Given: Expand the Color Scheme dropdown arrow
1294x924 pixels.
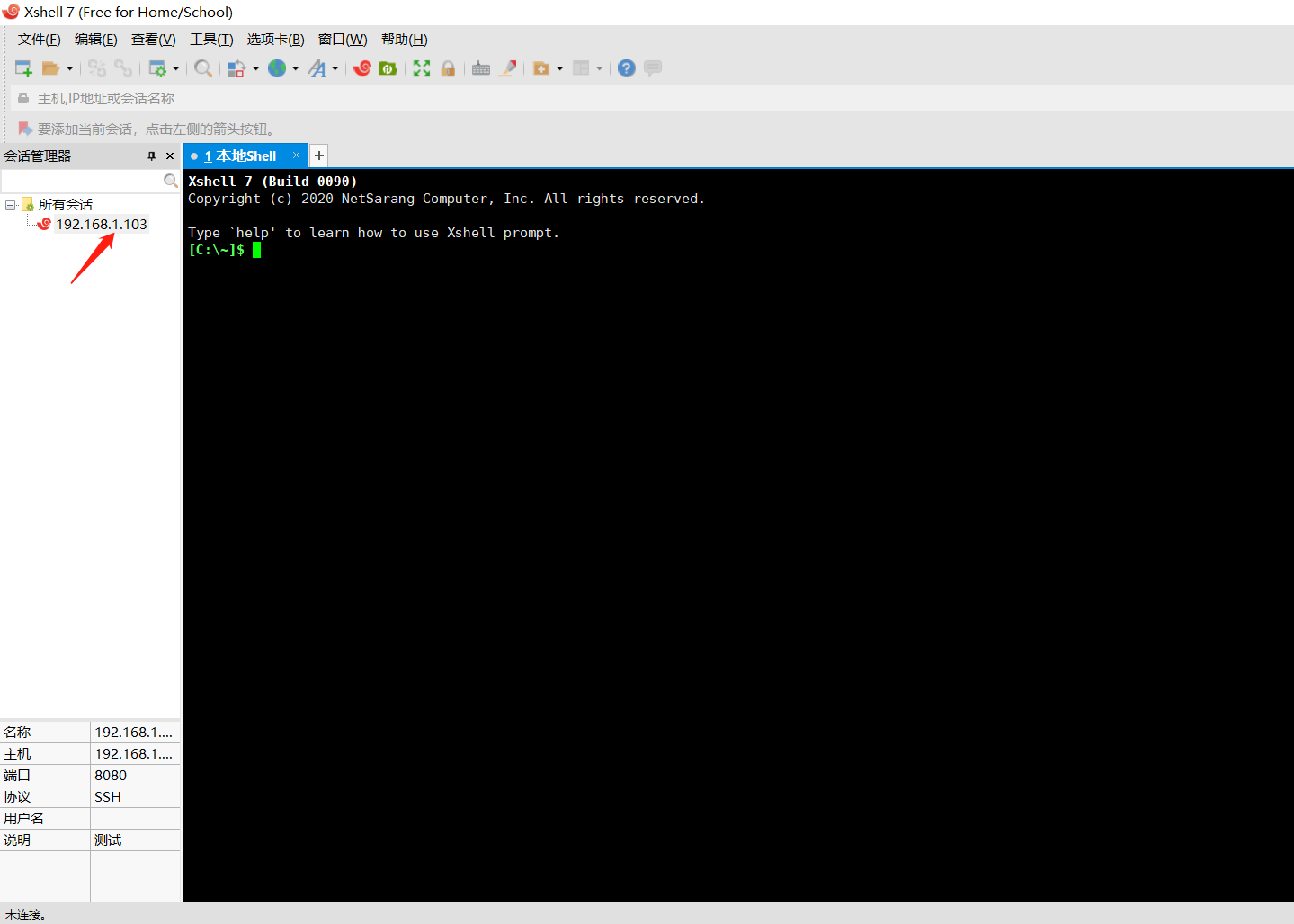Looking at the screenshot, I should [x=255, y=68].
